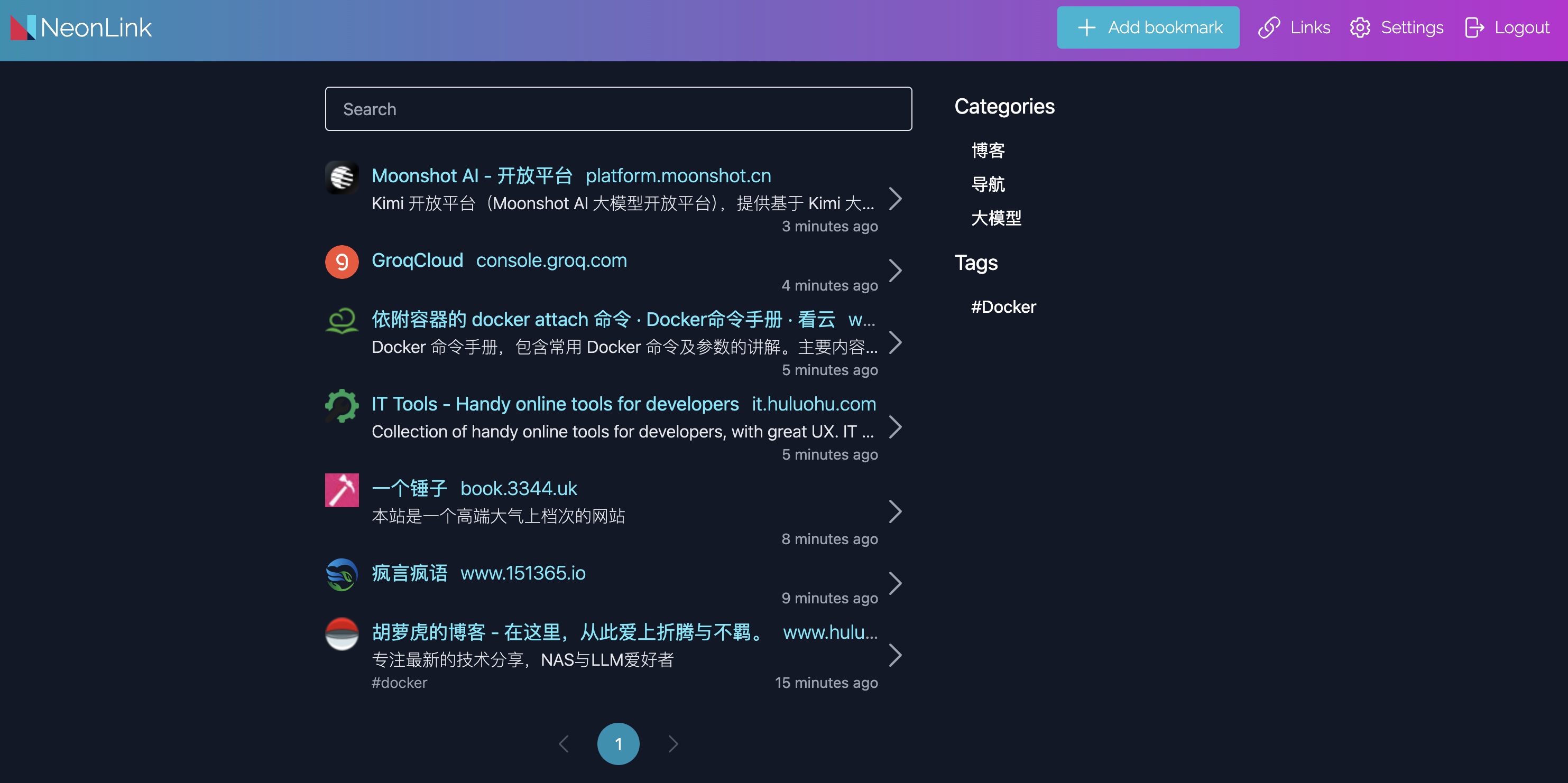This screenshot has width=1568, height=783.
Task: Select the 大模型 category
Action: 997,218
